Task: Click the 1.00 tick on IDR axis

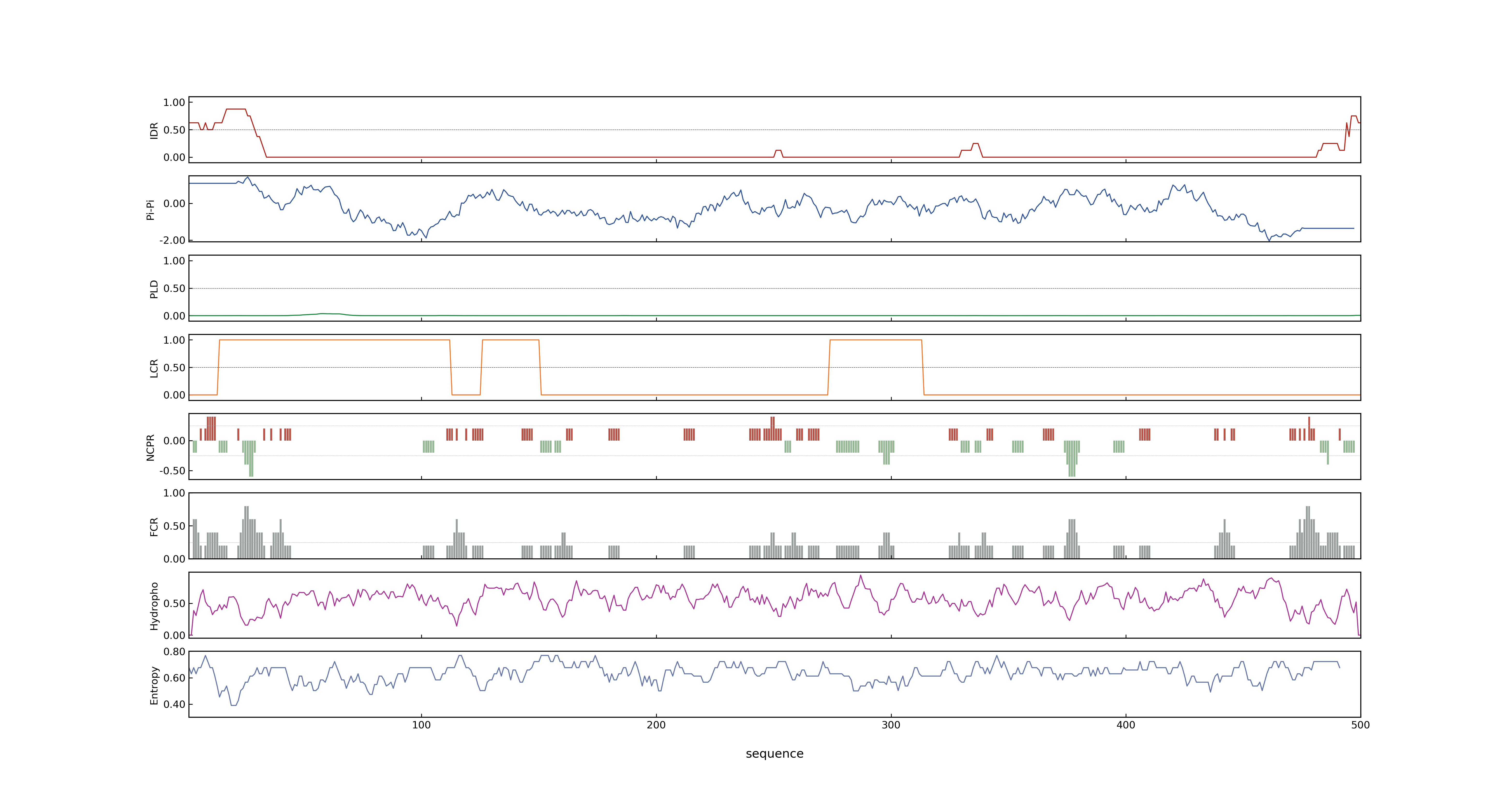Action: tap(174, 103)
